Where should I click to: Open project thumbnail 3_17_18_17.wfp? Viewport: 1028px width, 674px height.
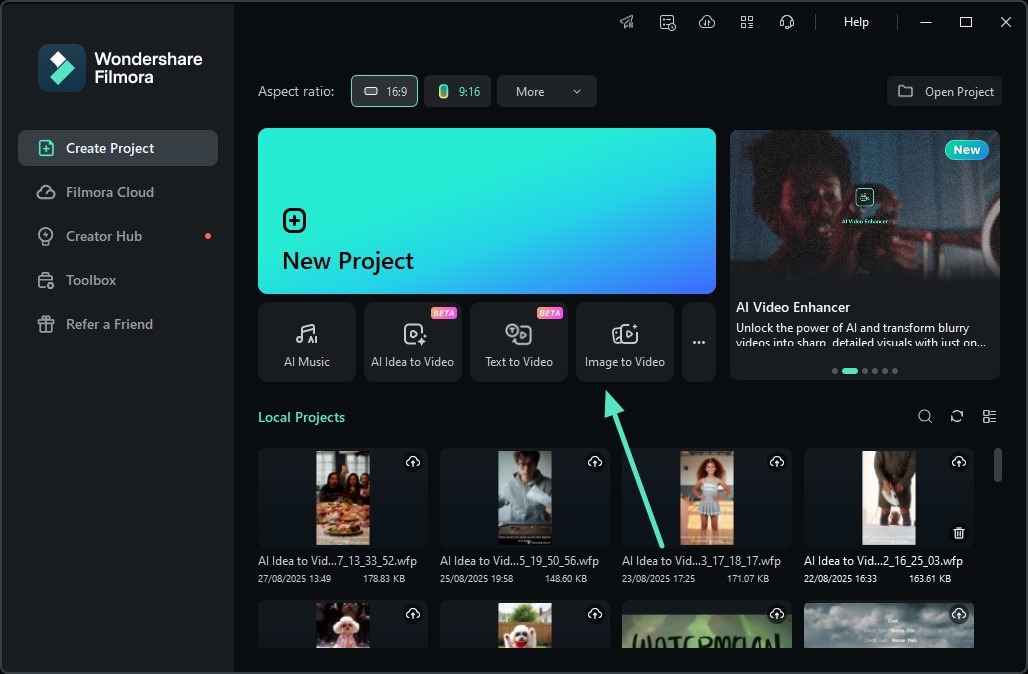click(707, 498)
